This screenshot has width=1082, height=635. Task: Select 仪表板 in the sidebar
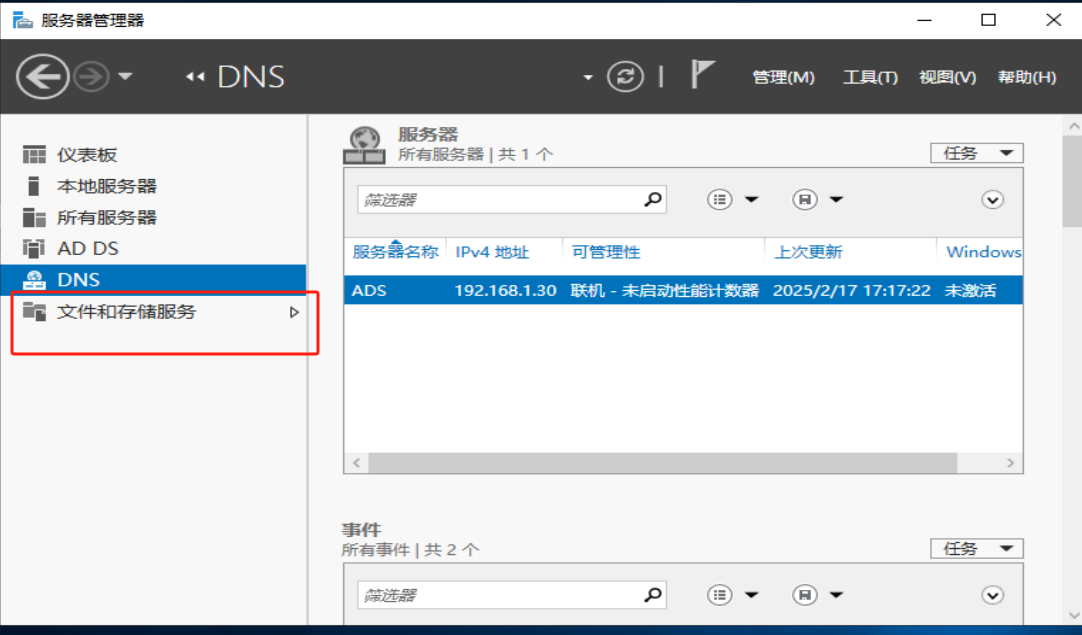(x=153, y=155)
